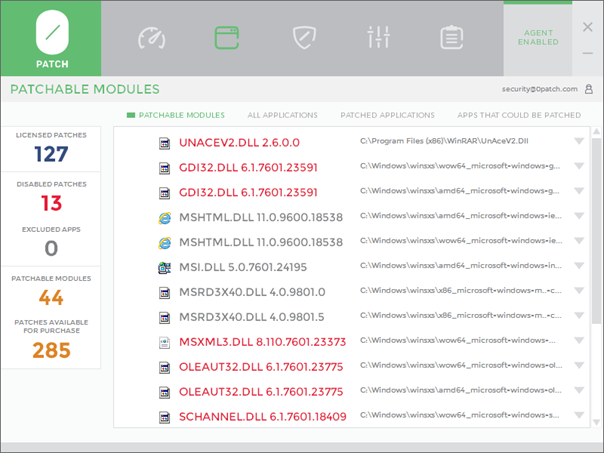604x453 pixels.
Task: Expand the SCHANNEL.DLL row arrow
Action: 579,415
